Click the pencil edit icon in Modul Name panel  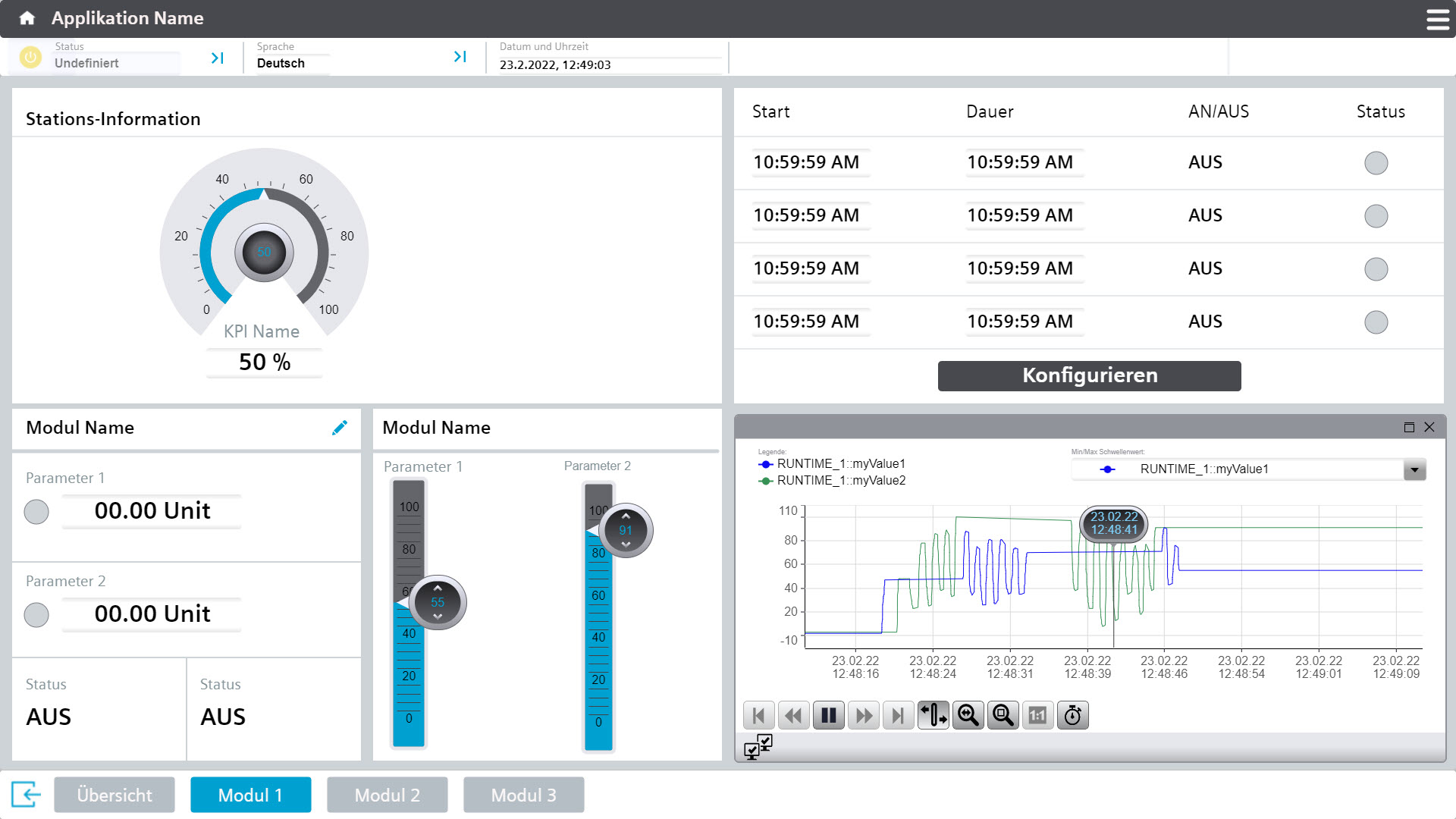[x=340, y=427]
